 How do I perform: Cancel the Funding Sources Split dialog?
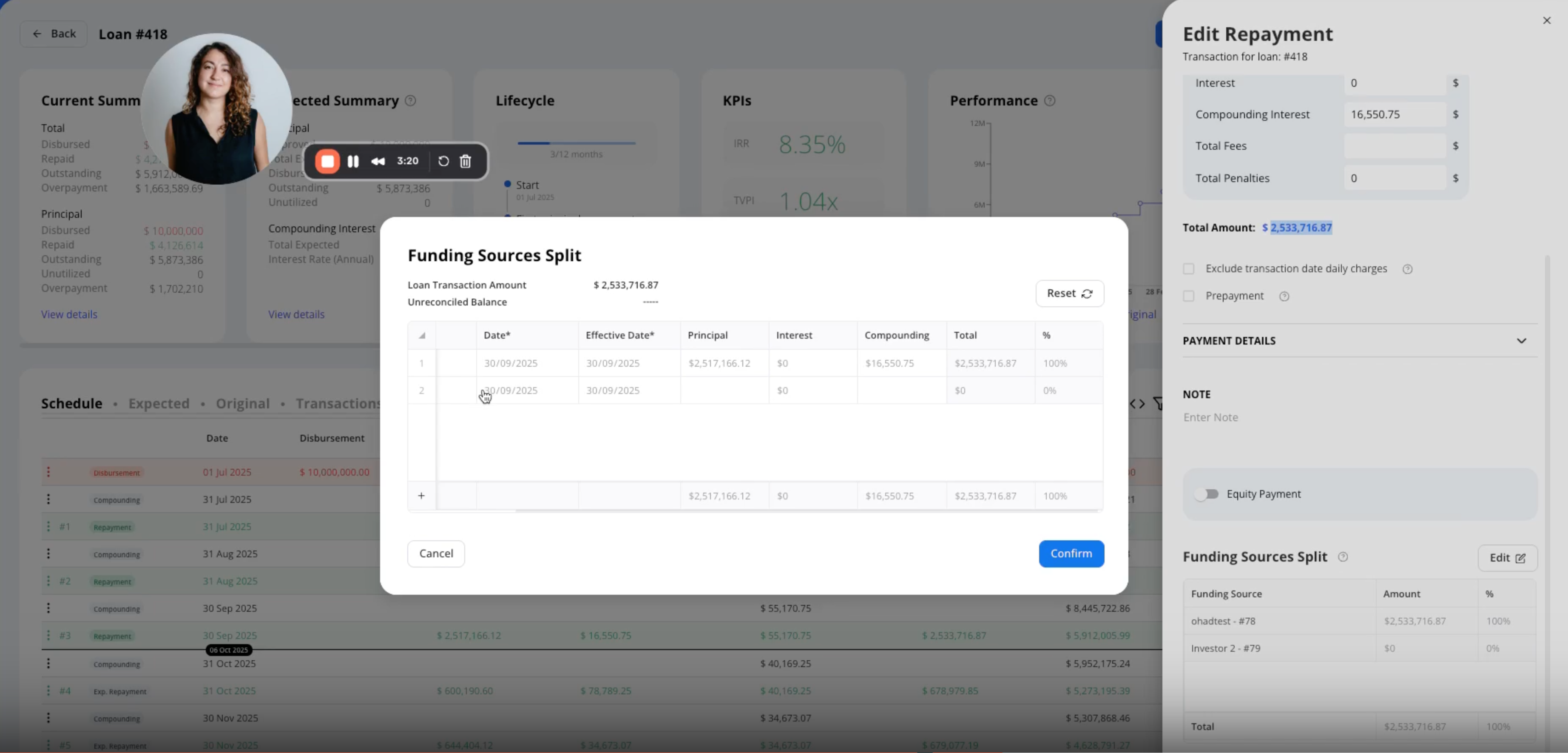436,554
